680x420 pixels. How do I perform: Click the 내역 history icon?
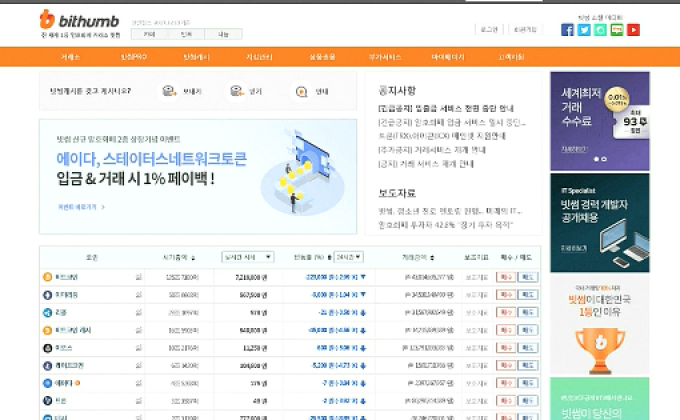tap(301, 92)
